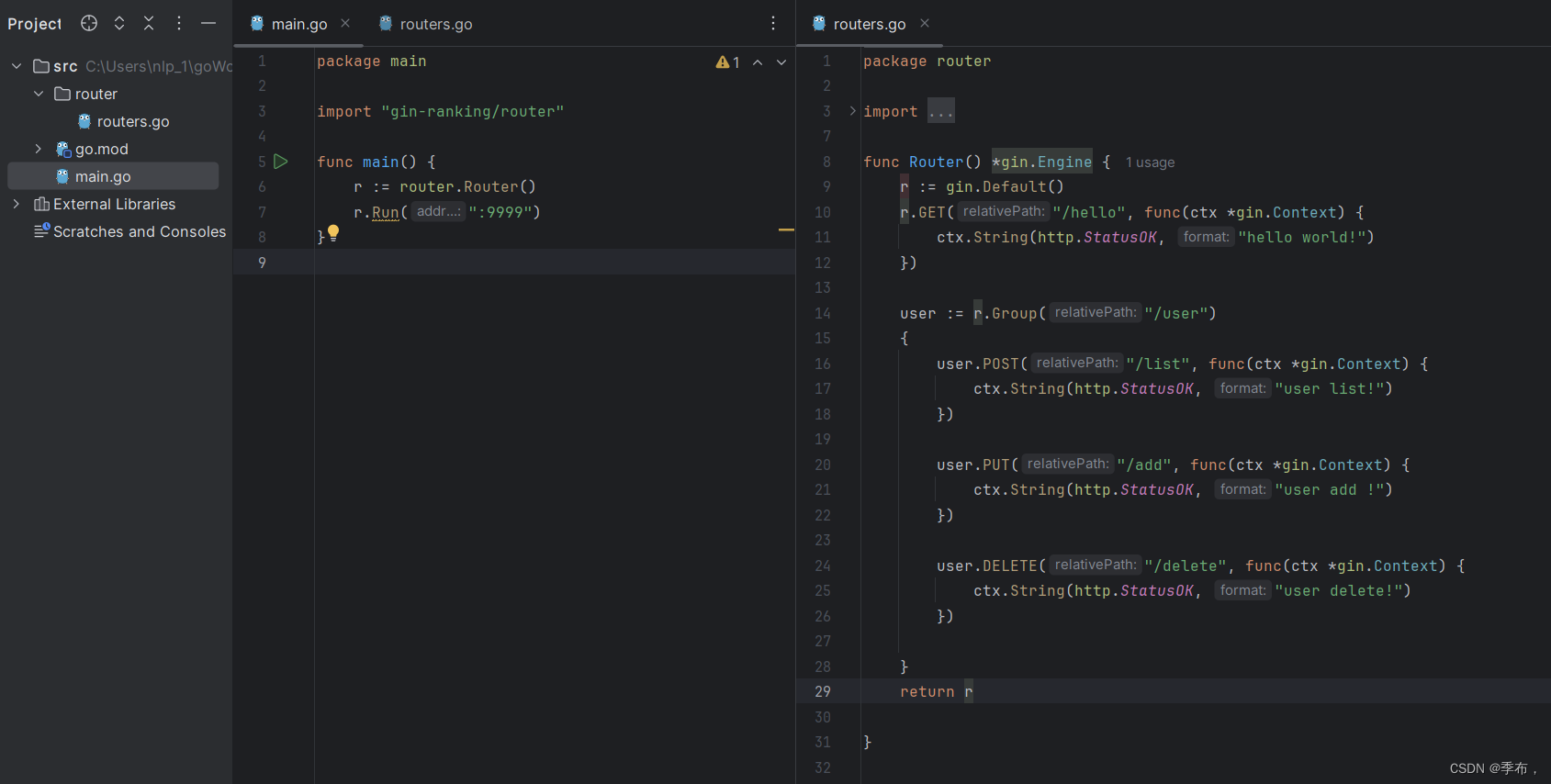Screen dimensions: 1551x784
Task: Open Scratches and Consoles node
Action: pos(140,231)
